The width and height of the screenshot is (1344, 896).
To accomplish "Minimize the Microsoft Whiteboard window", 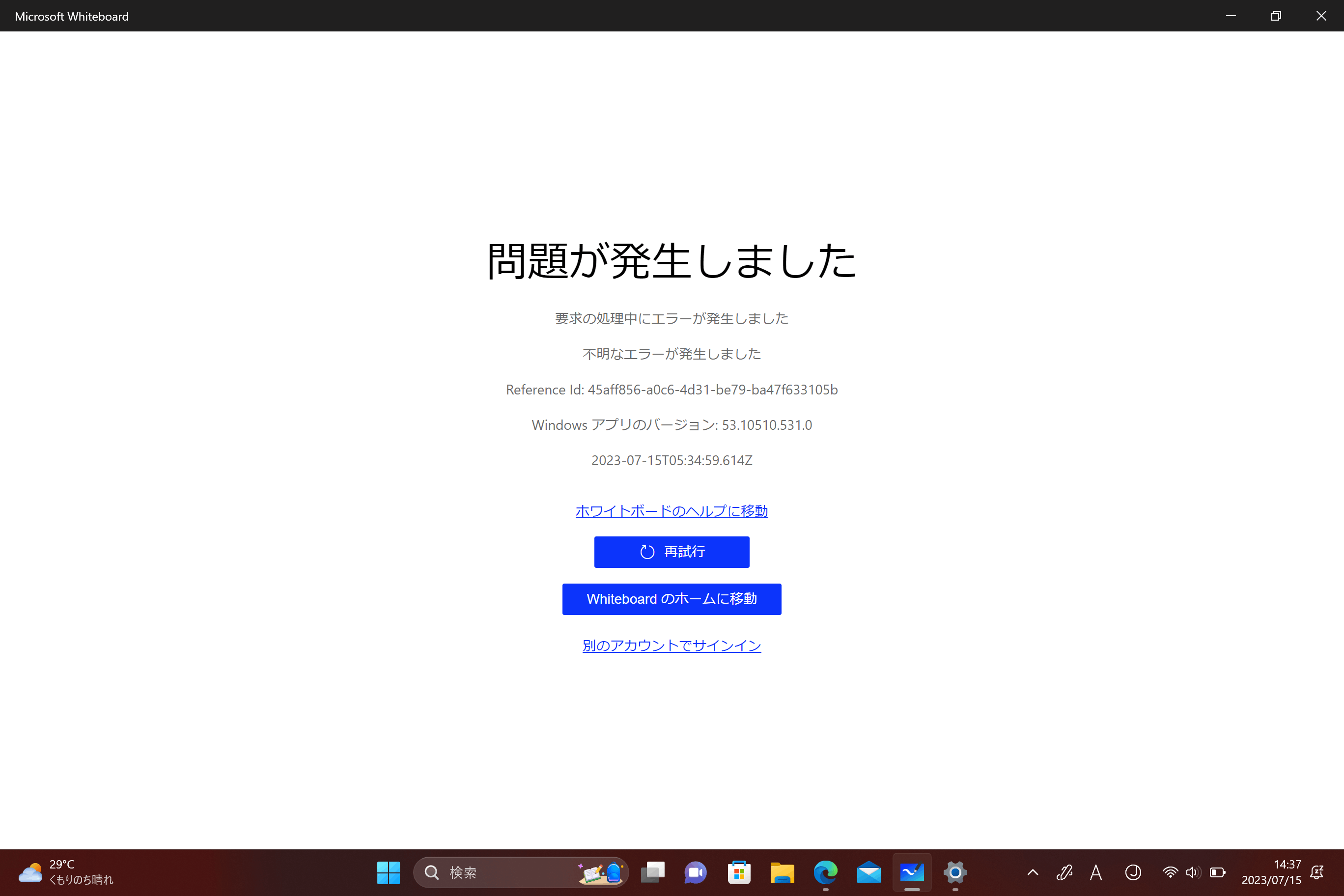I will tap(1231, 15).
